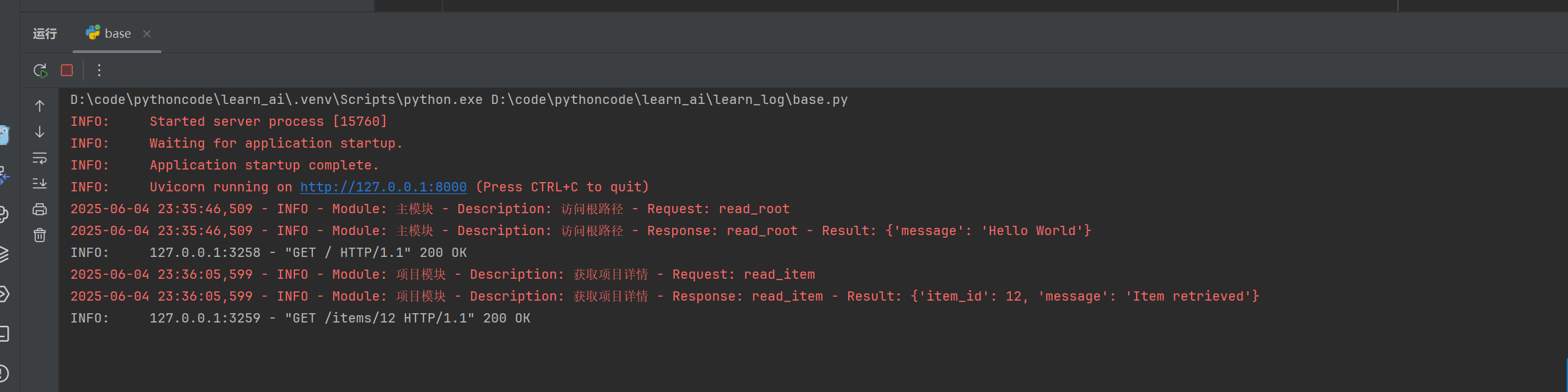Screen dimensions: 1568x392
Task: Stop the running server process
Action: pyautogui.click(x=67, y=70)
